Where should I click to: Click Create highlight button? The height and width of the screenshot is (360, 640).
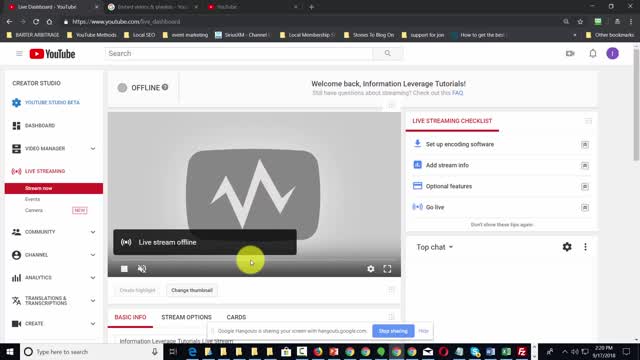[138, 290]
